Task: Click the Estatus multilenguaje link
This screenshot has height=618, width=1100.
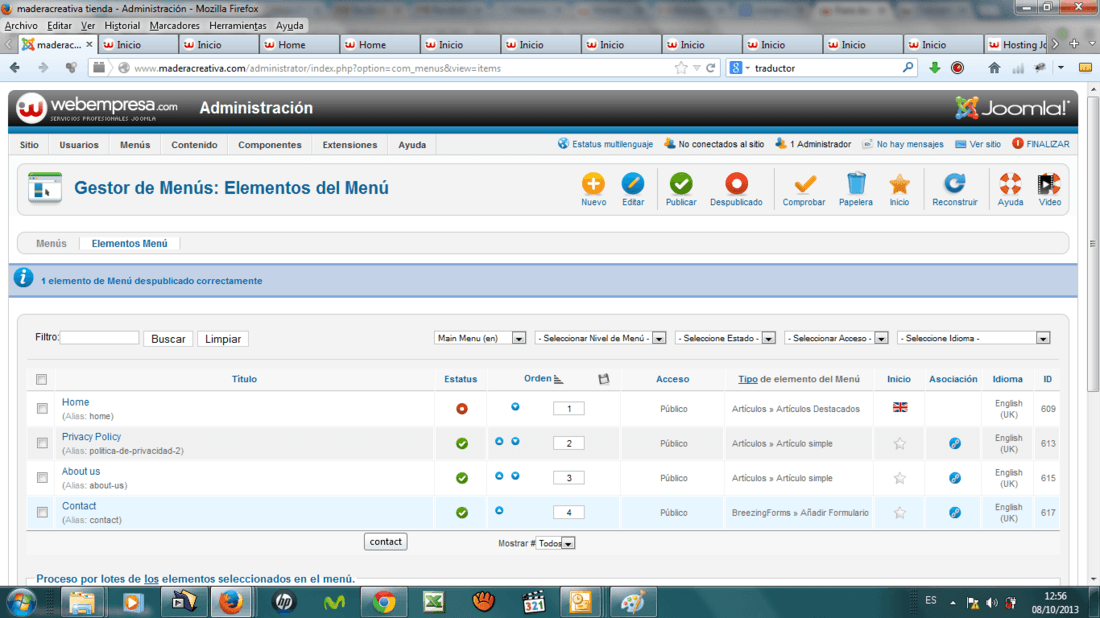Action: [x=605, y=144]
